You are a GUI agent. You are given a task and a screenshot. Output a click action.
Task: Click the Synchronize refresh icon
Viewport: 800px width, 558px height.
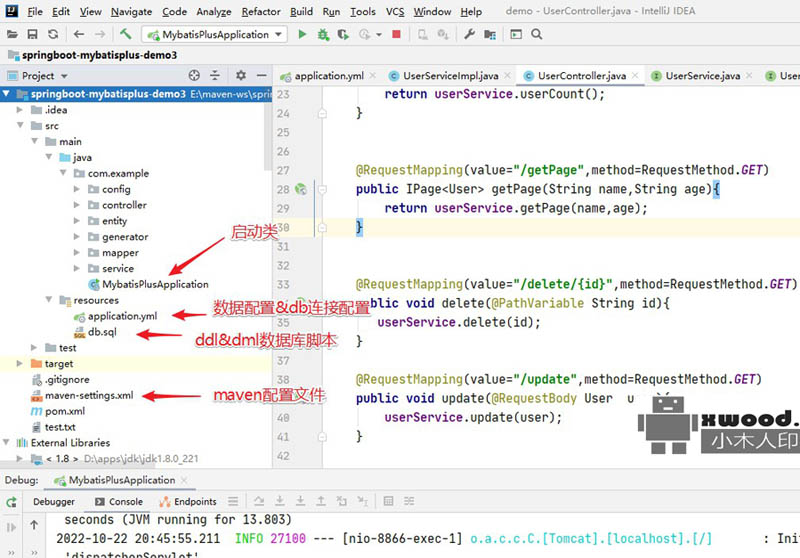[x=53, y=34]
